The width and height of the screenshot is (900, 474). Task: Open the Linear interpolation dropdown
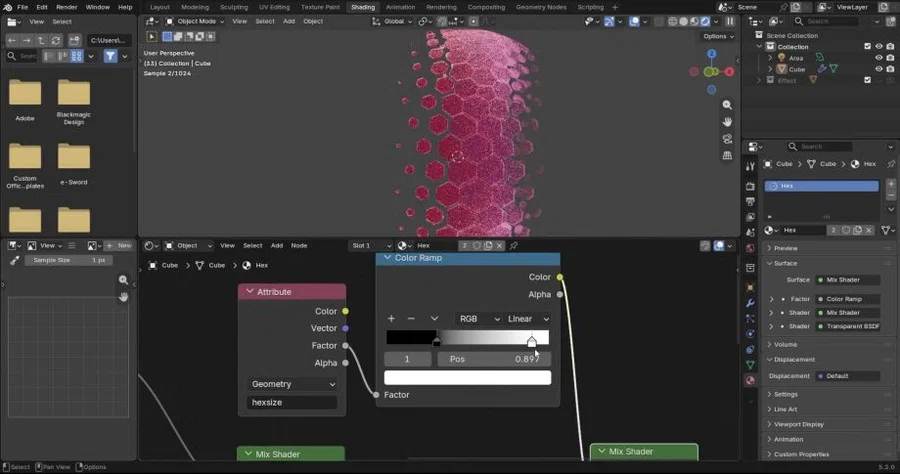tap(528, 318)
